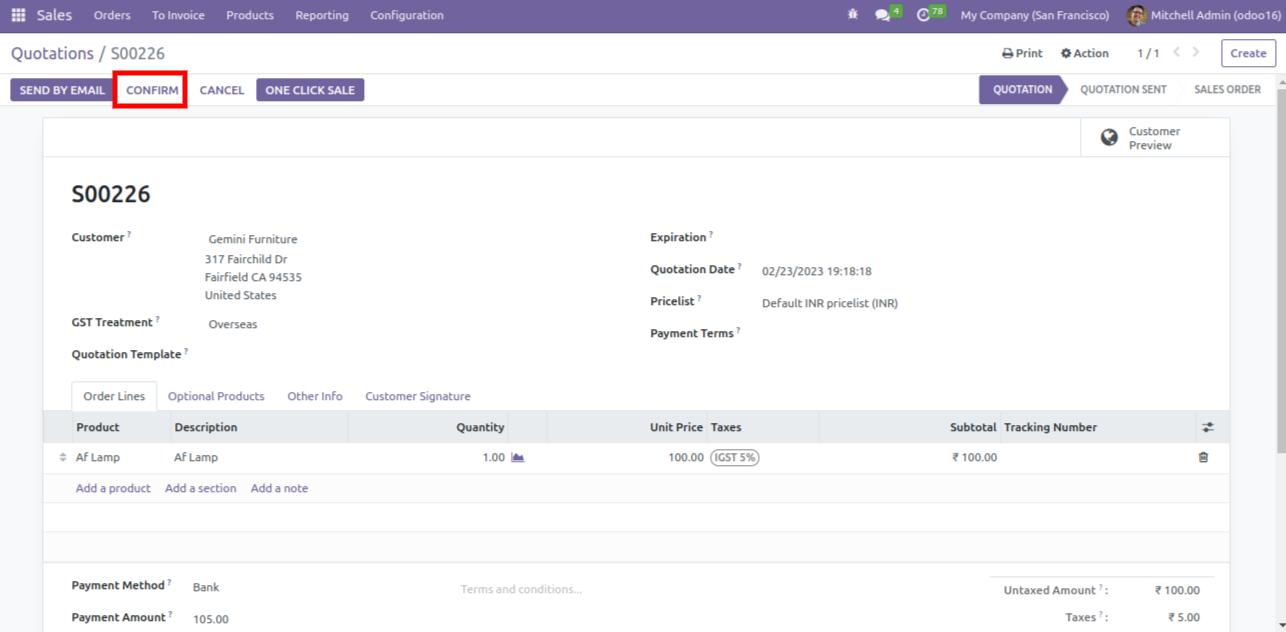Open the chat messages icon
Screen dimensions: 1286x632
(x=883, y=15)
